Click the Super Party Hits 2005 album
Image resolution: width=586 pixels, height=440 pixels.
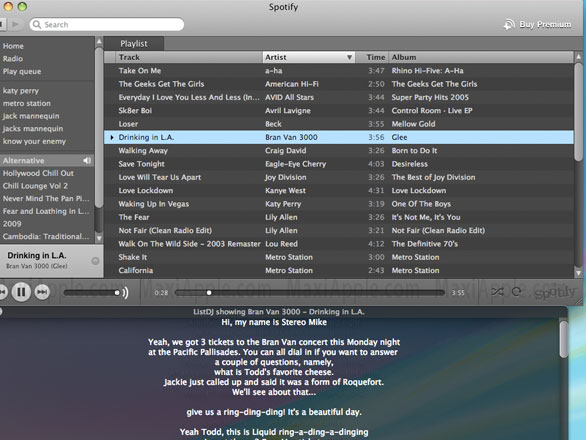[430, 98]
